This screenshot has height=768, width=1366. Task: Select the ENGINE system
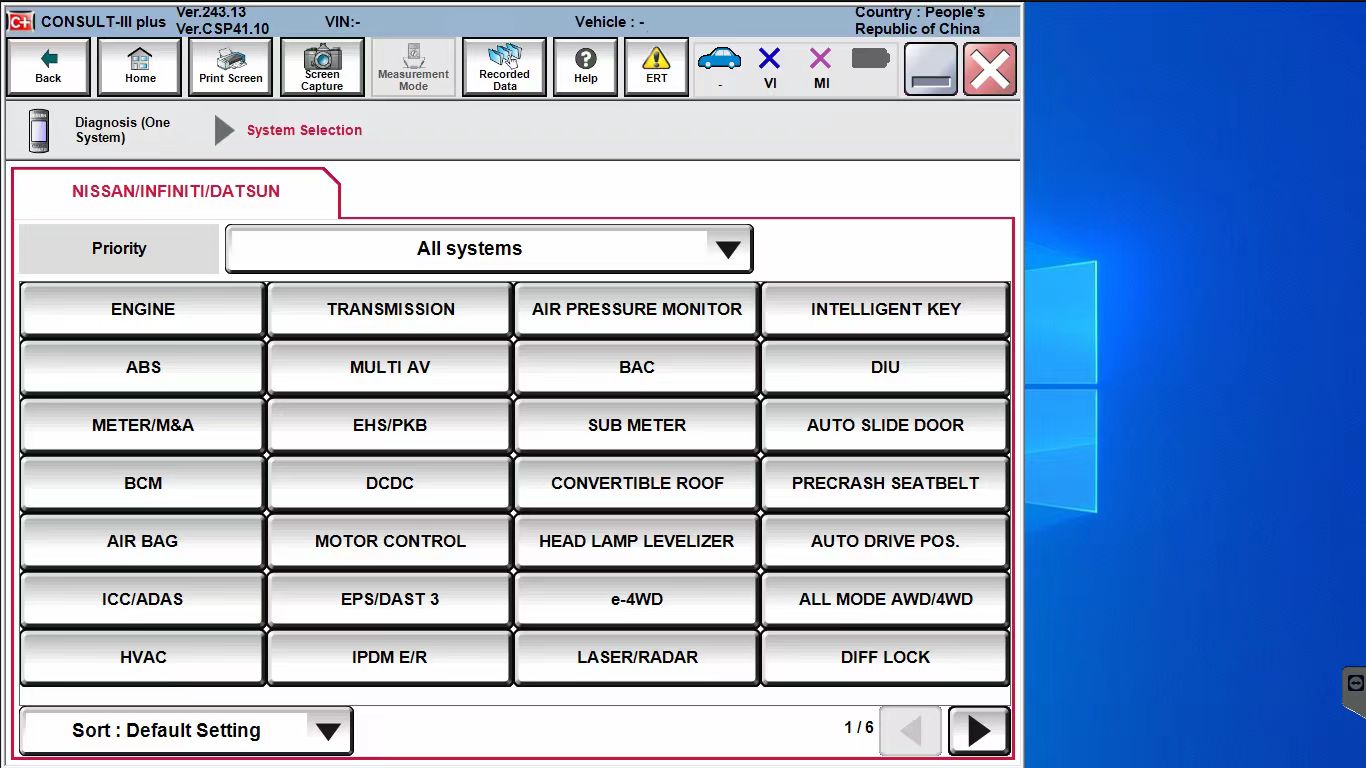[143, 309]
